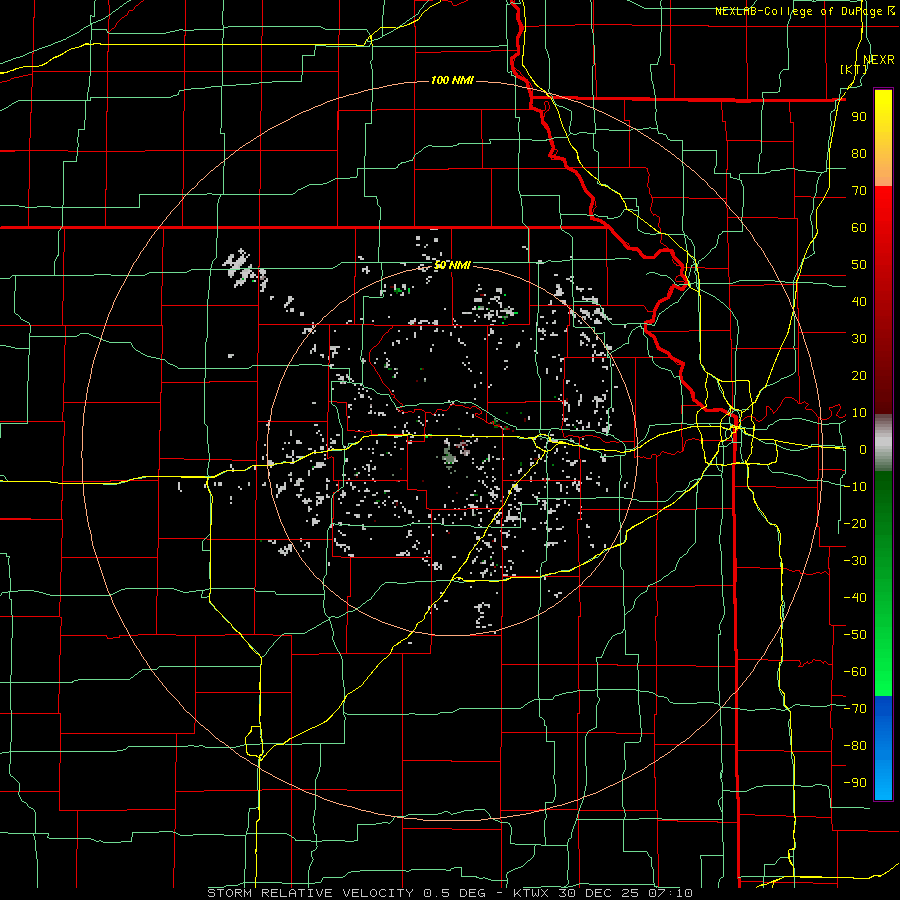Click the "KTWX" radar site identifier
Image resolution: width=900 pixels, height=900 pixels.
tap(531, 893)
